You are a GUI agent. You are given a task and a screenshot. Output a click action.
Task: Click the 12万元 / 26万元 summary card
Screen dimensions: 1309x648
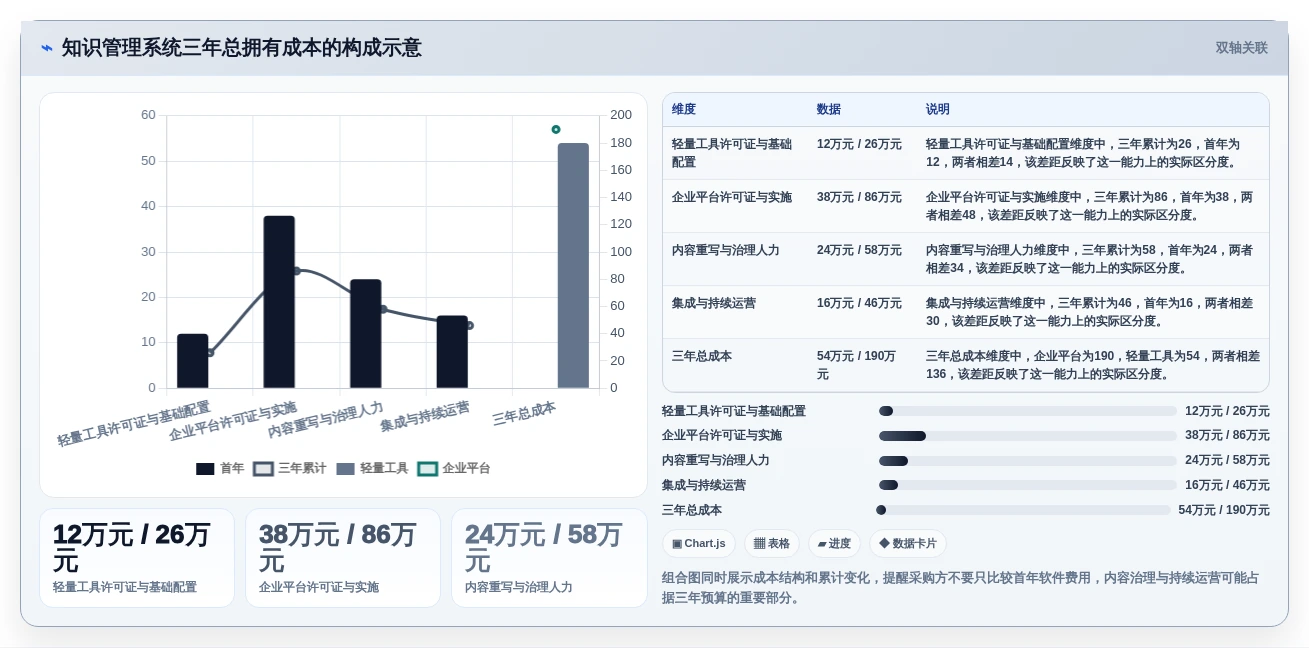tap(137, 558)
